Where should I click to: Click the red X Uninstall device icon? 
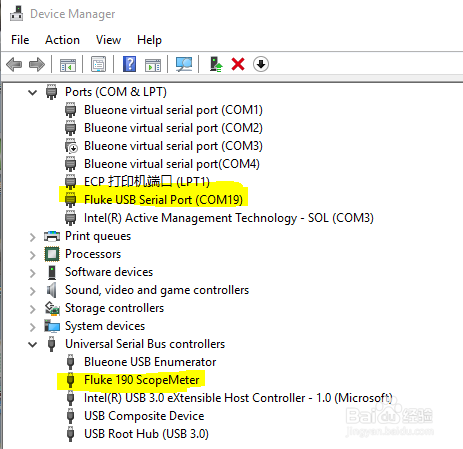(238, 64)
